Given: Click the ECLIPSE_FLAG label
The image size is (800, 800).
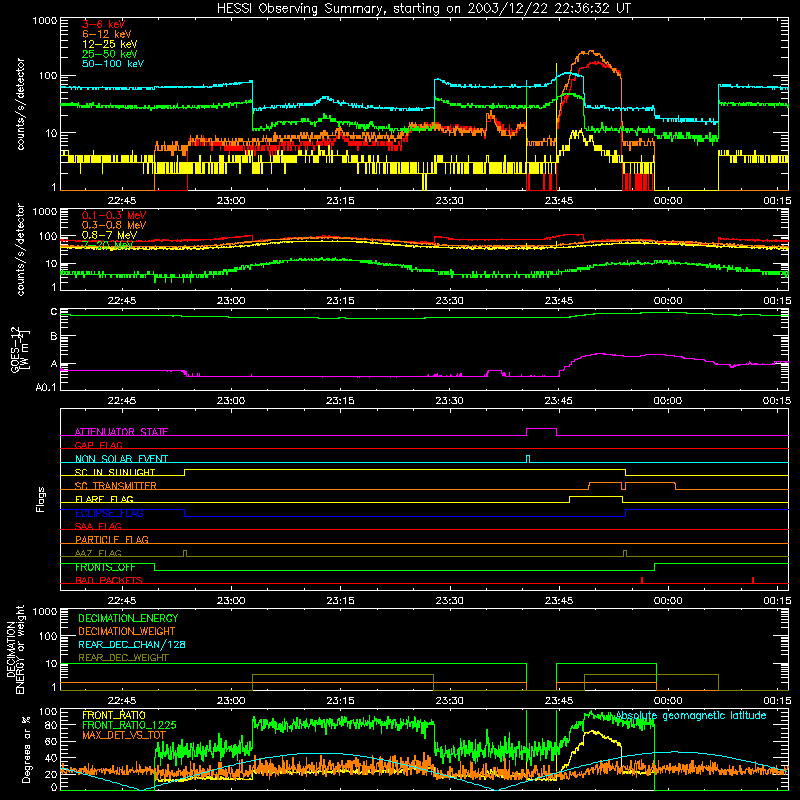Looking at the screenshot, I should (109, 513).
